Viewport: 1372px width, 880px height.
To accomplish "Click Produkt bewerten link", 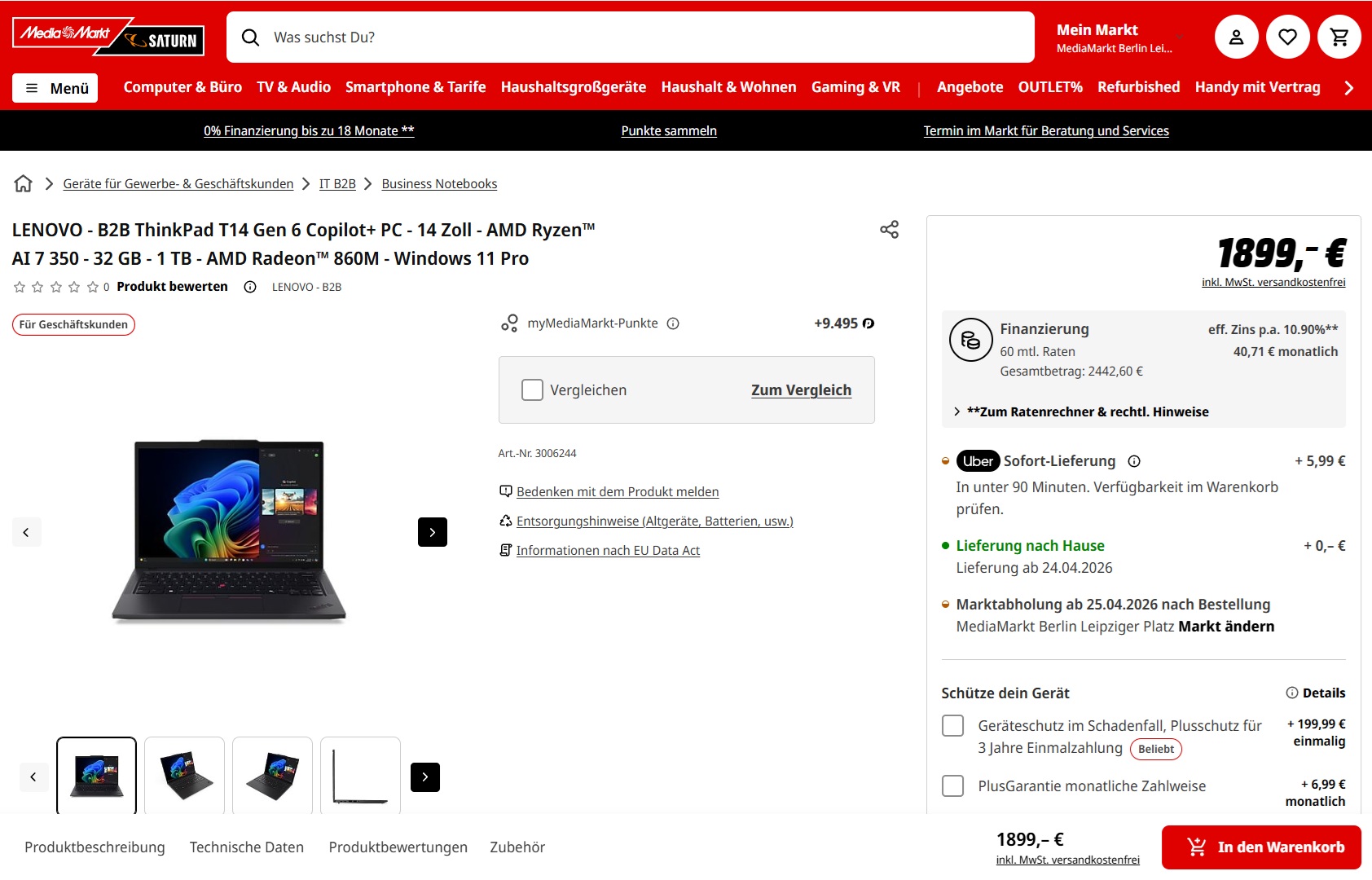I will 172,287.
